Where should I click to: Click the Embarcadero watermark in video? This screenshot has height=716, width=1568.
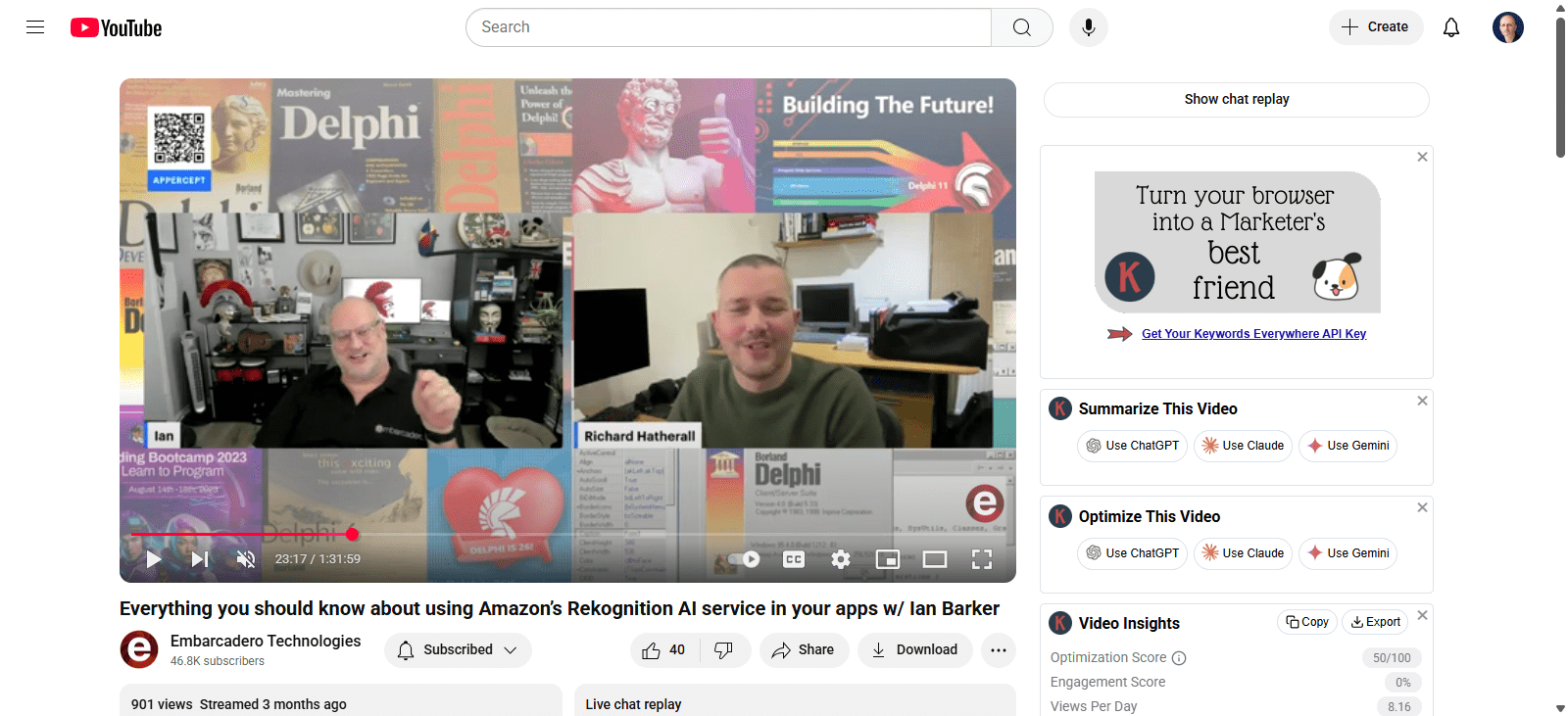point(984,503)
